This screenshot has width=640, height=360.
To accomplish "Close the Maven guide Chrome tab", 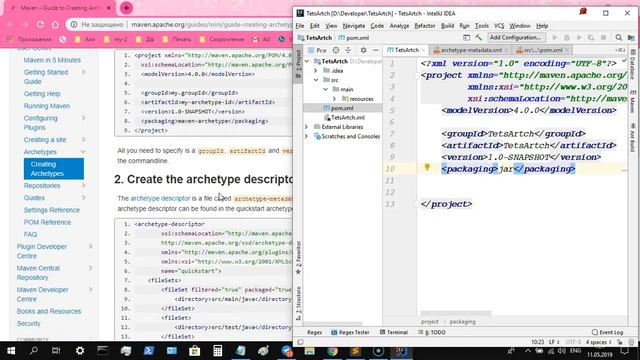I will [x=109, y=8].
